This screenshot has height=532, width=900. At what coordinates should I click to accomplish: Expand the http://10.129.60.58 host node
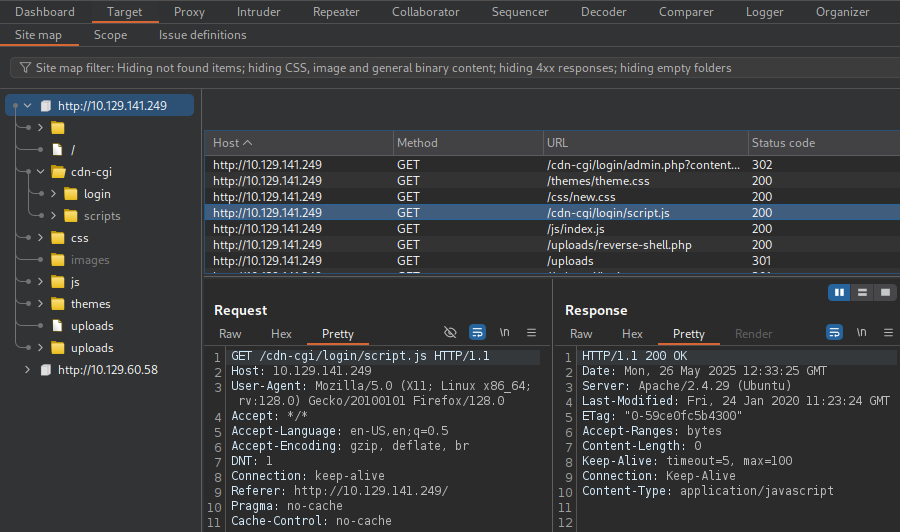[28, 370]
